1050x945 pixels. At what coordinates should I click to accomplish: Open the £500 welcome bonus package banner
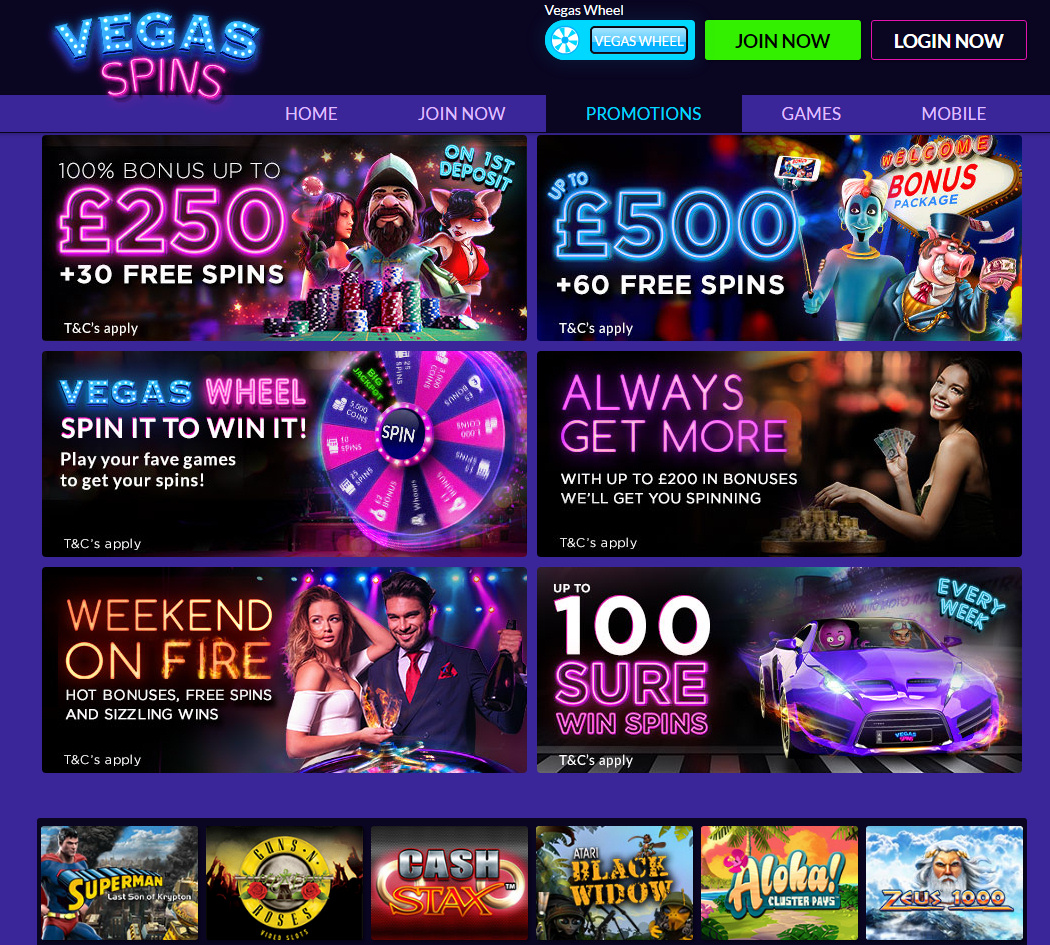click(779, 238)
